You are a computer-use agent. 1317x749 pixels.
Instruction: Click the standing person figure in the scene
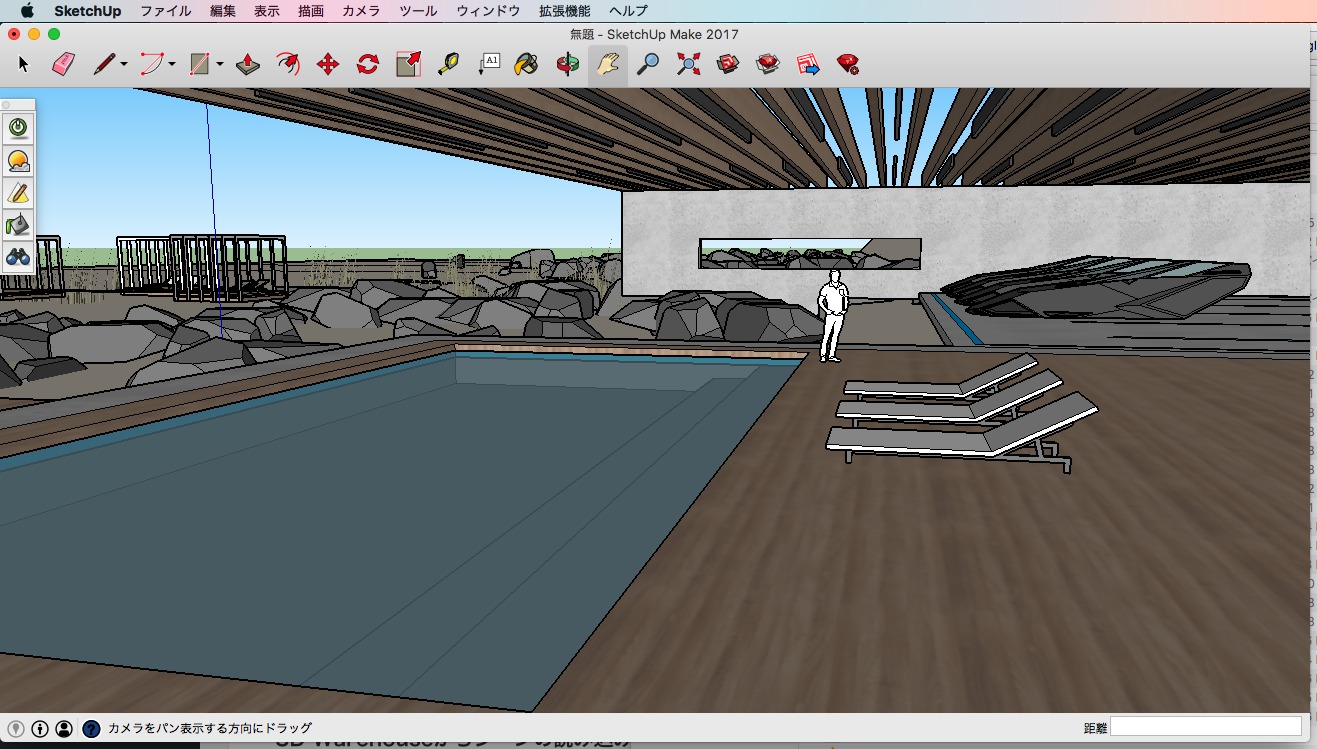coord(832,316)
